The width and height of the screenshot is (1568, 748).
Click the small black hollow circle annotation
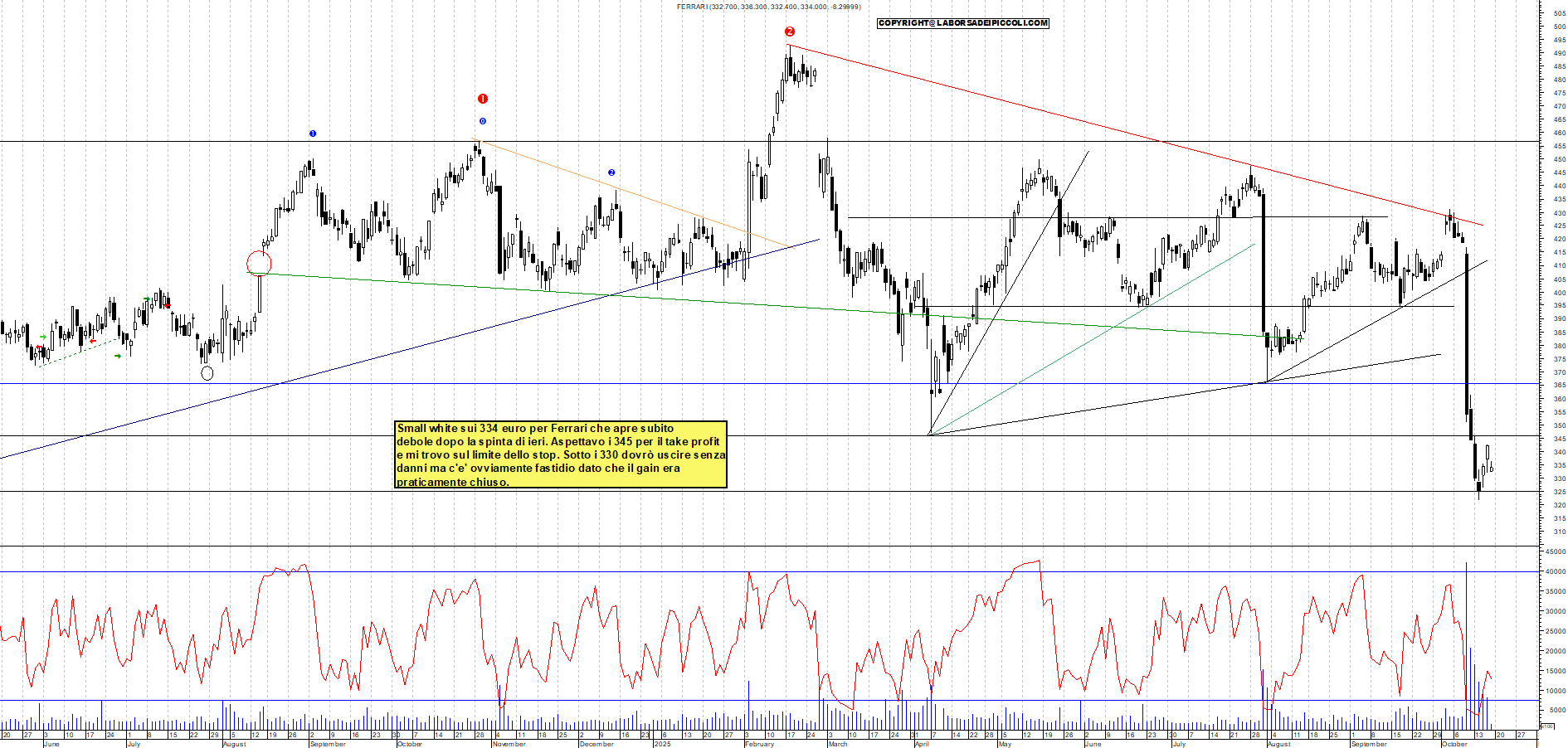click(x=207, y=373)
